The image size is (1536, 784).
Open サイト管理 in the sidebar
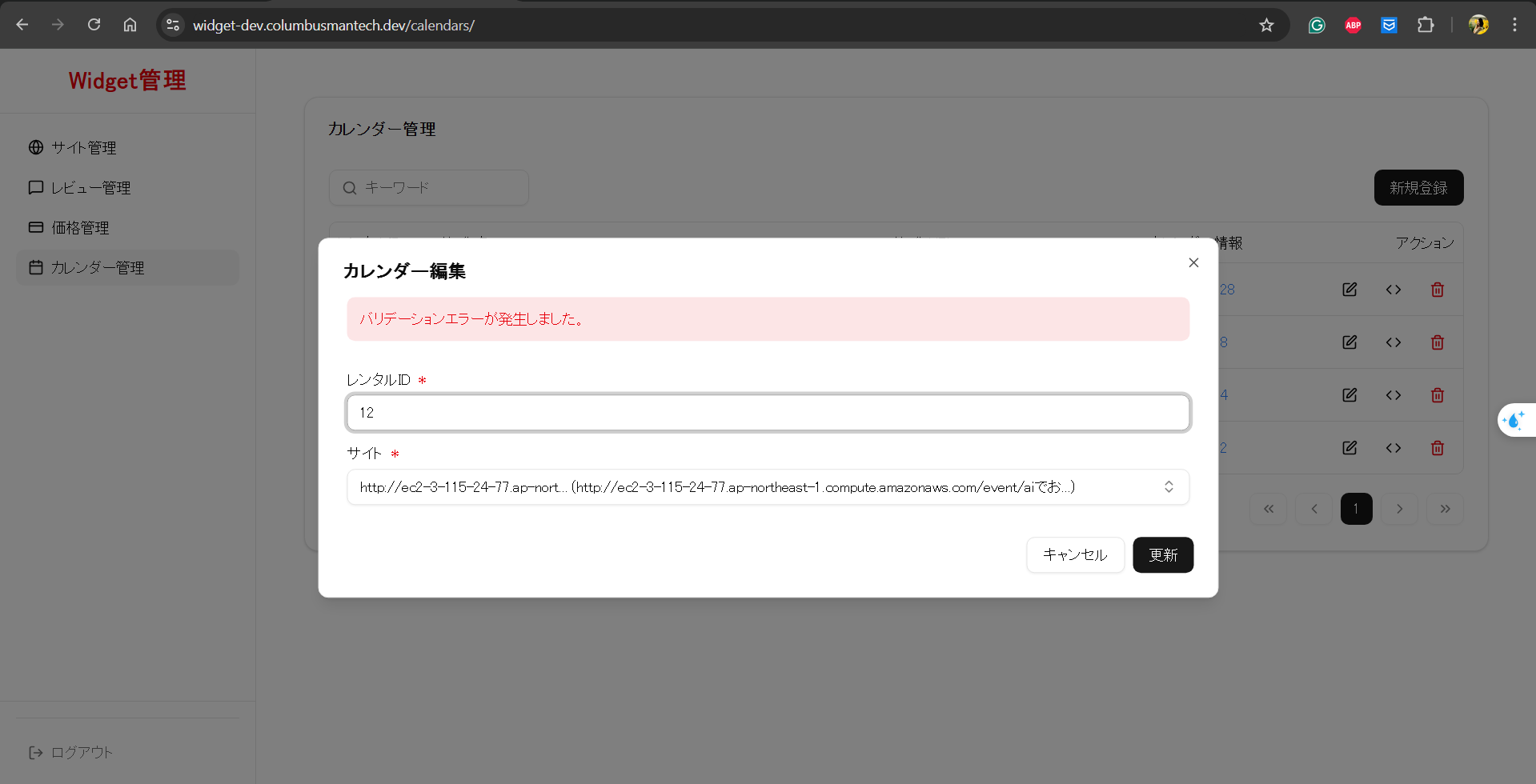pos(84,148)
